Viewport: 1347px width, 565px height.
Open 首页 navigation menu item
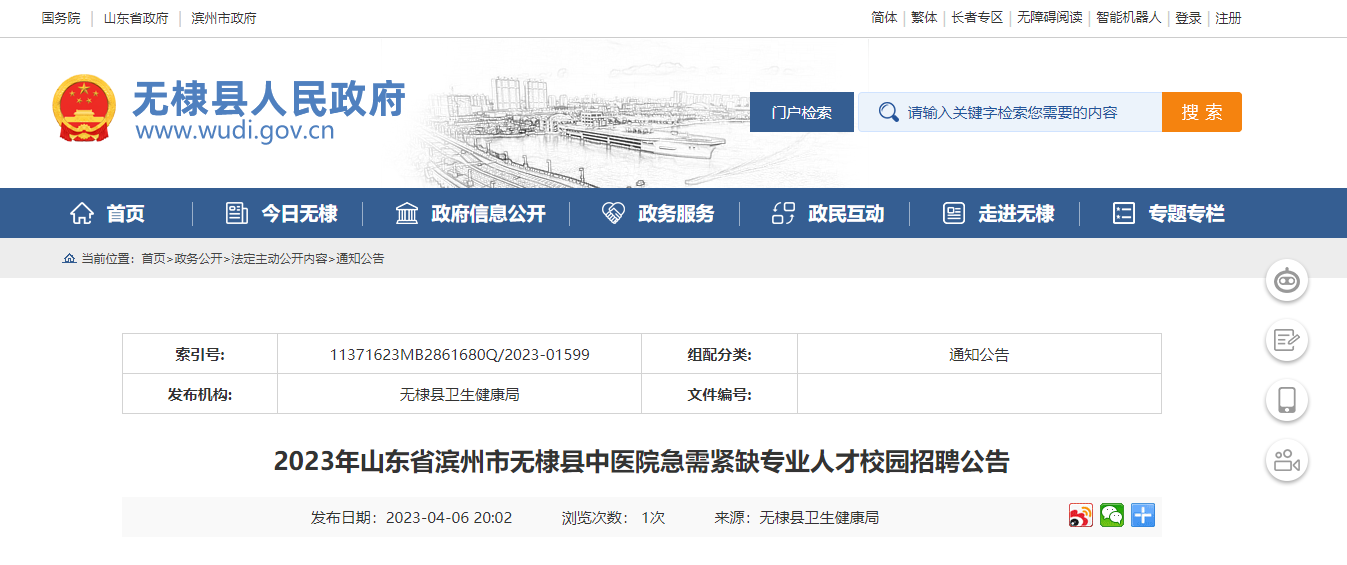126,213
